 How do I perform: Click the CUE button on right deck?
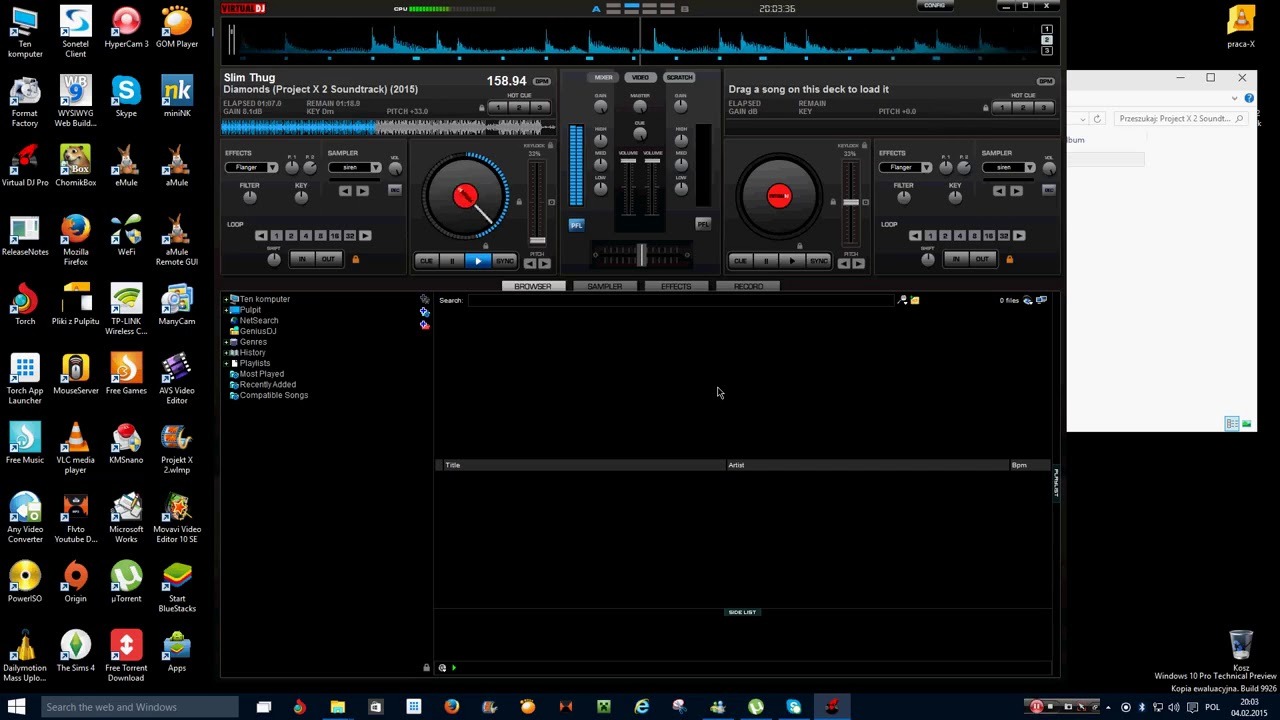[x=740, y=261]
